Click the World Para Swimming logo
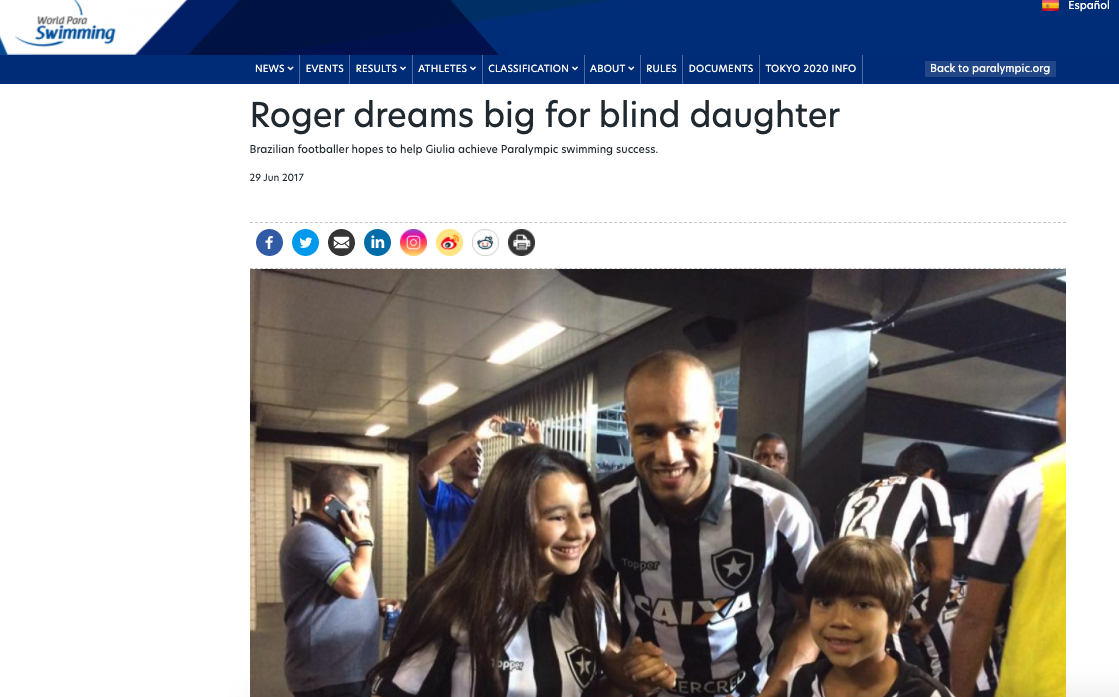 (x=69, y=27)
